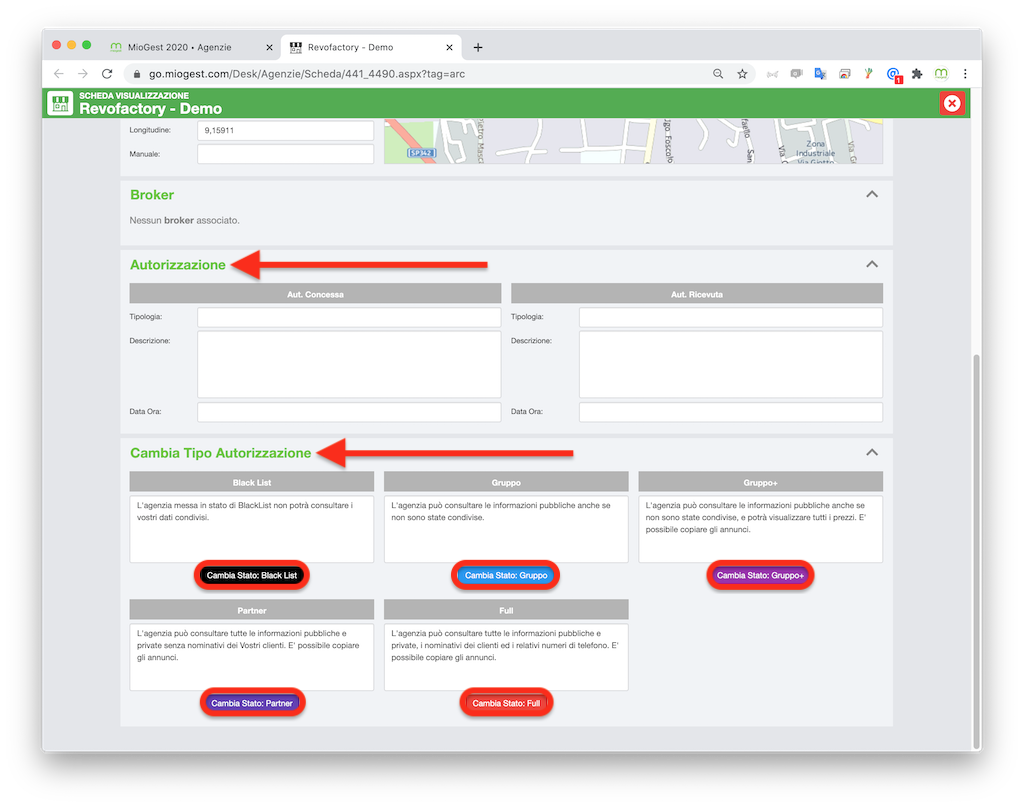Viewport: 1024px width, 807px height.
Task: Open the Google Translate extension icon
Action: click(x=820, y=74)
